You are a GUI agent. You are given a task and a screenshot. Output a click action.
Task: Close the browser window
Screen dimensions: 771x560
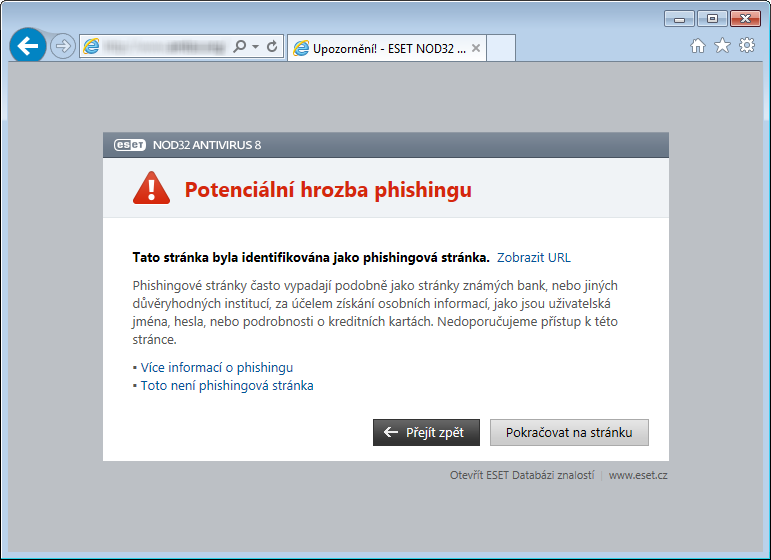(x=745, y=19)
